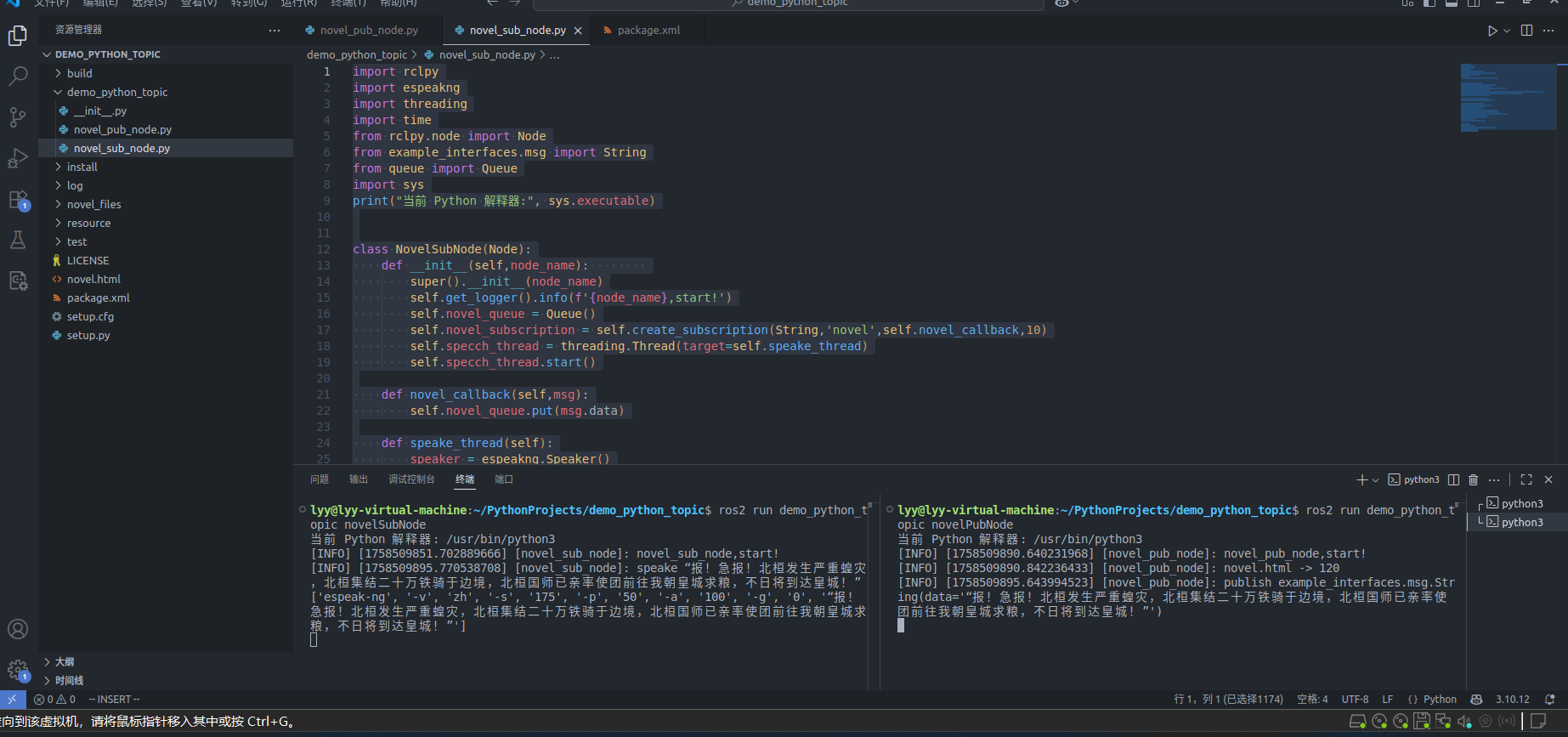Expand the 时间线 timeline section

(x=69, y=680)
